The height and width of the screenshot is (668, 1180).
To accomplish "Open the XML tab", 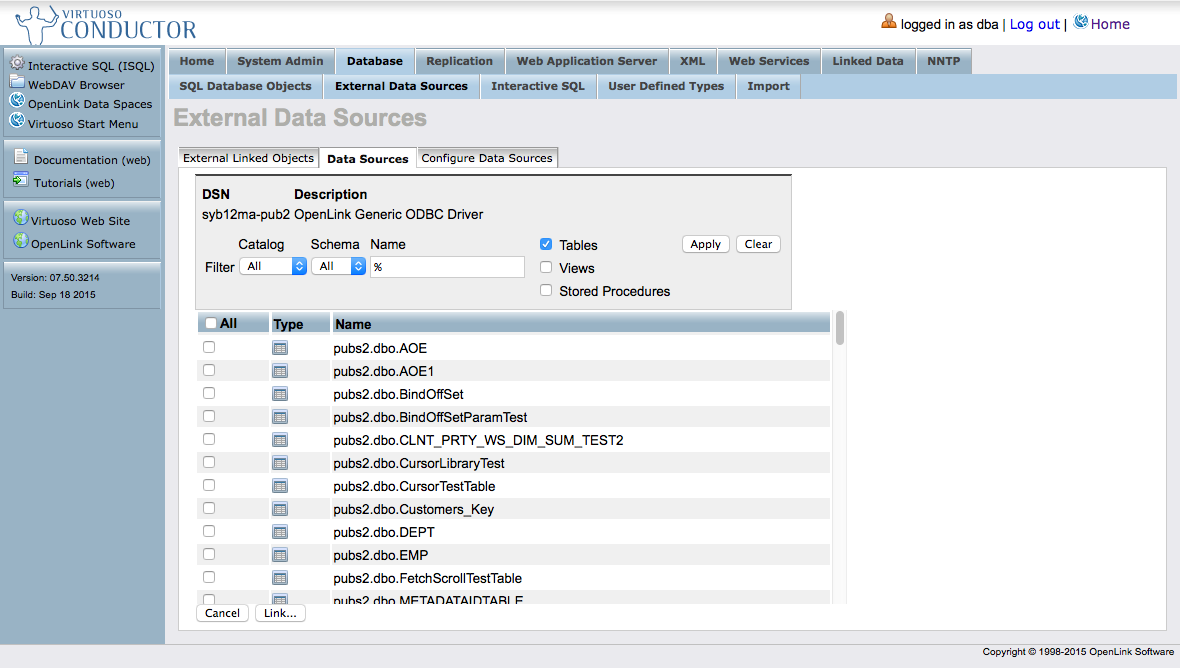I will click(x=692, y=61).
